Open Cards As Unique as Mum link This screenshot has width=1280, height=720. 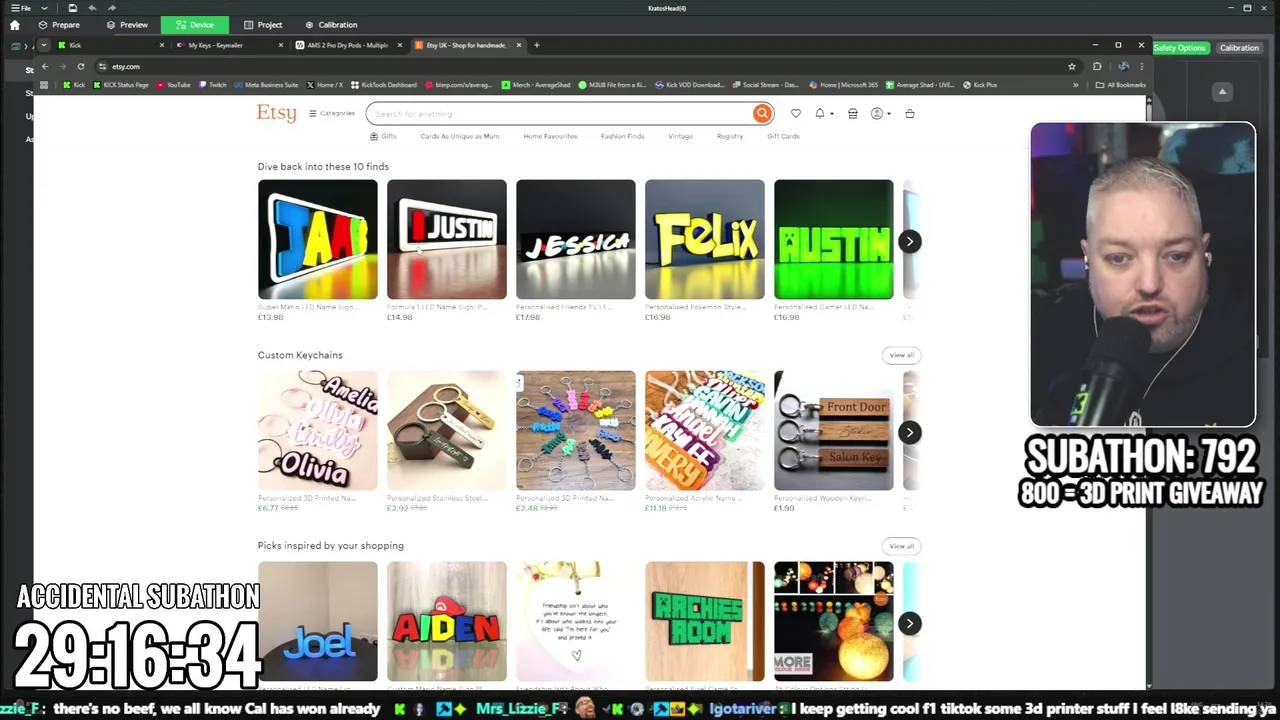pos(460,136)
